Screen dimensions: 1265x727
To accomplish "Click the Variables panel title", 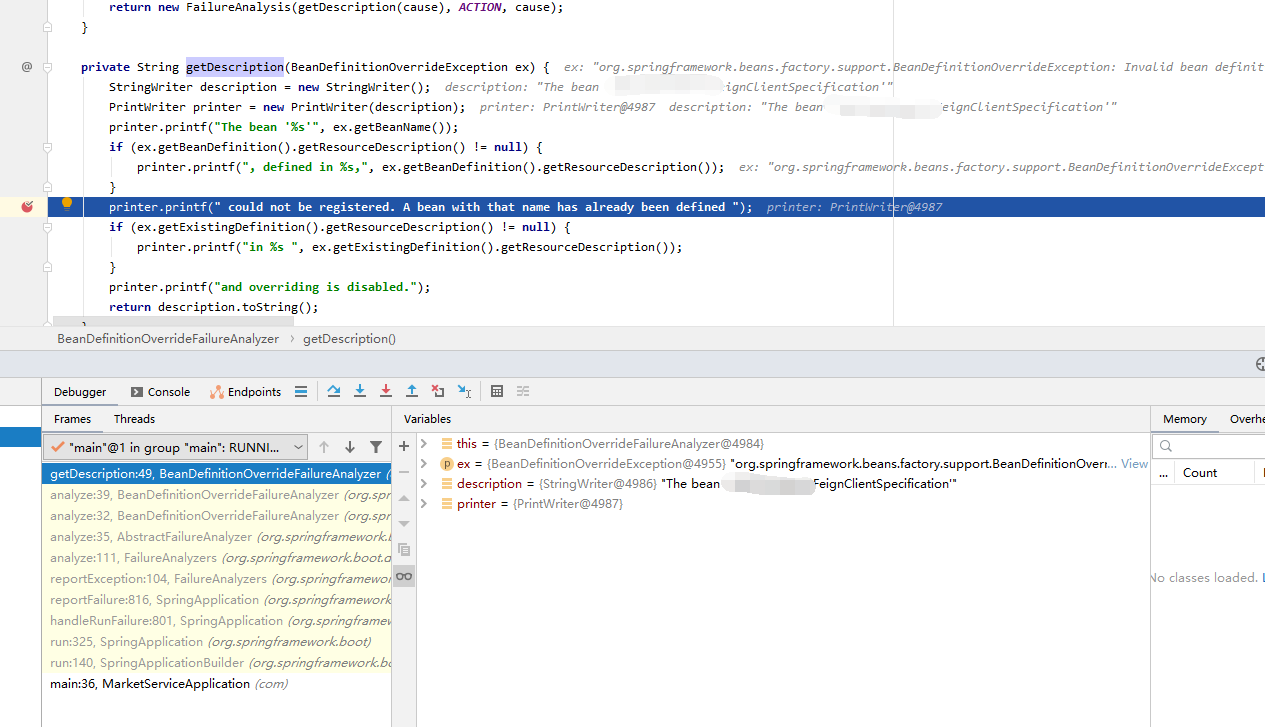I will point(427,419).
